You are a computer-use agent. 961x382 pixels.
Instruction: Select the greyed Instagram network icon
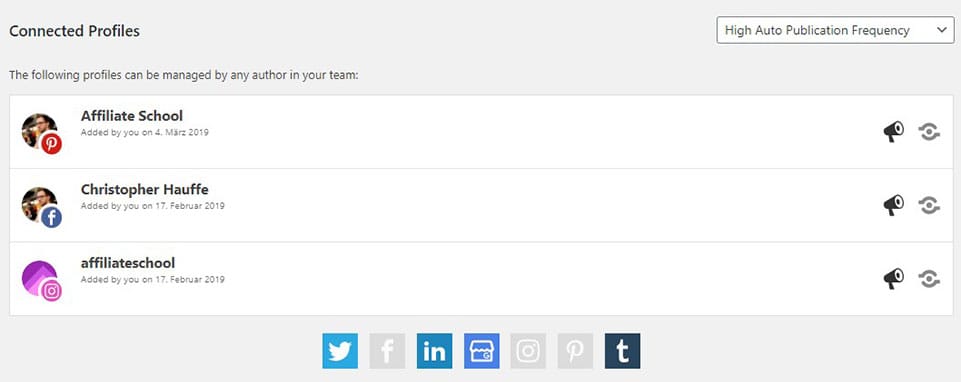click(x=528, y=351)
